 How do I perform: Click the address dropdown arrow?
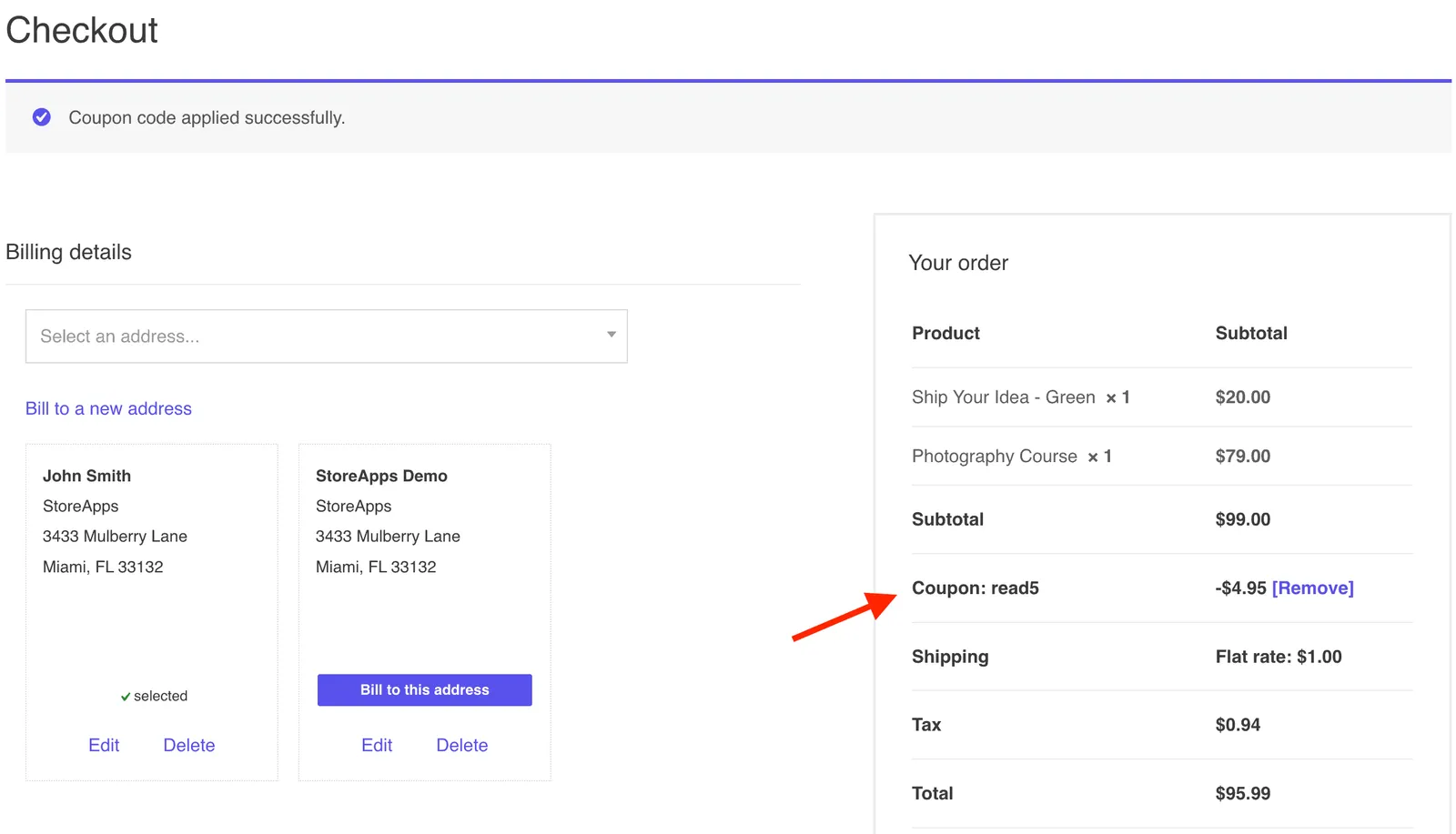click(612, 335)
